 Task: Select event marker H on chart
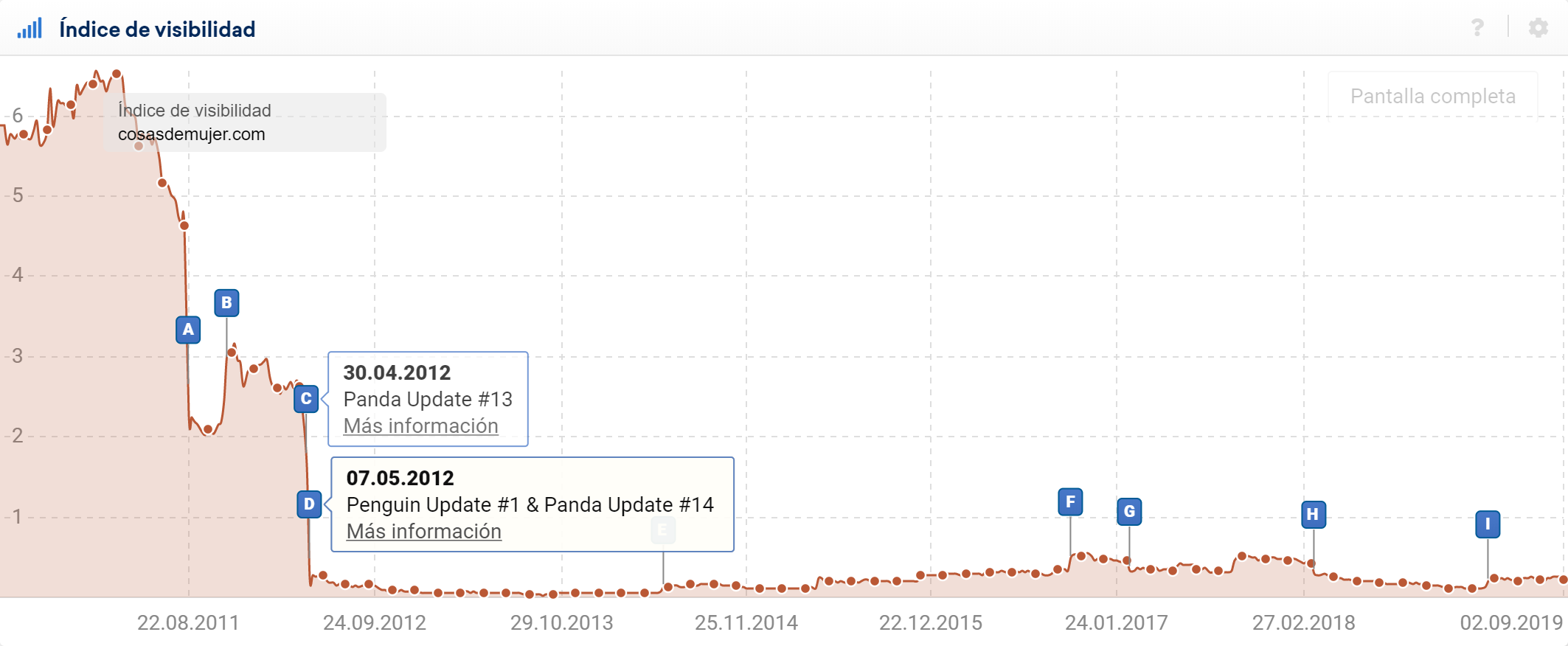click(x=1313, y=514)
